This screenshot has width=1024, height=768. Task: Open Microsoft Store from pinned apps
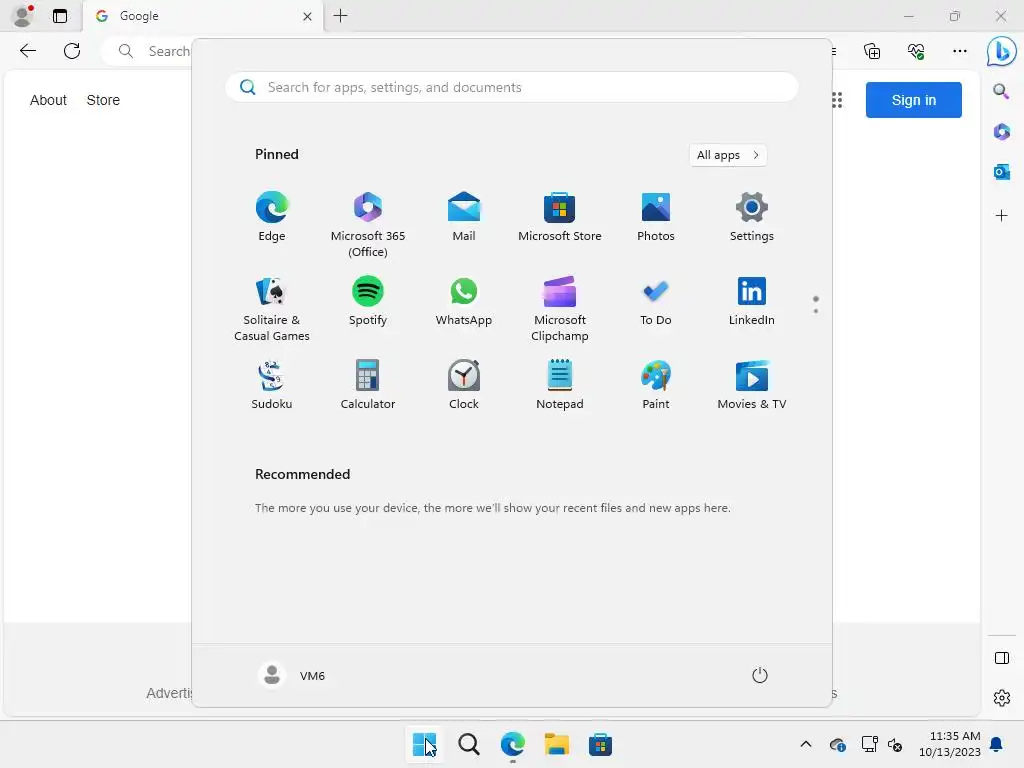560,217
